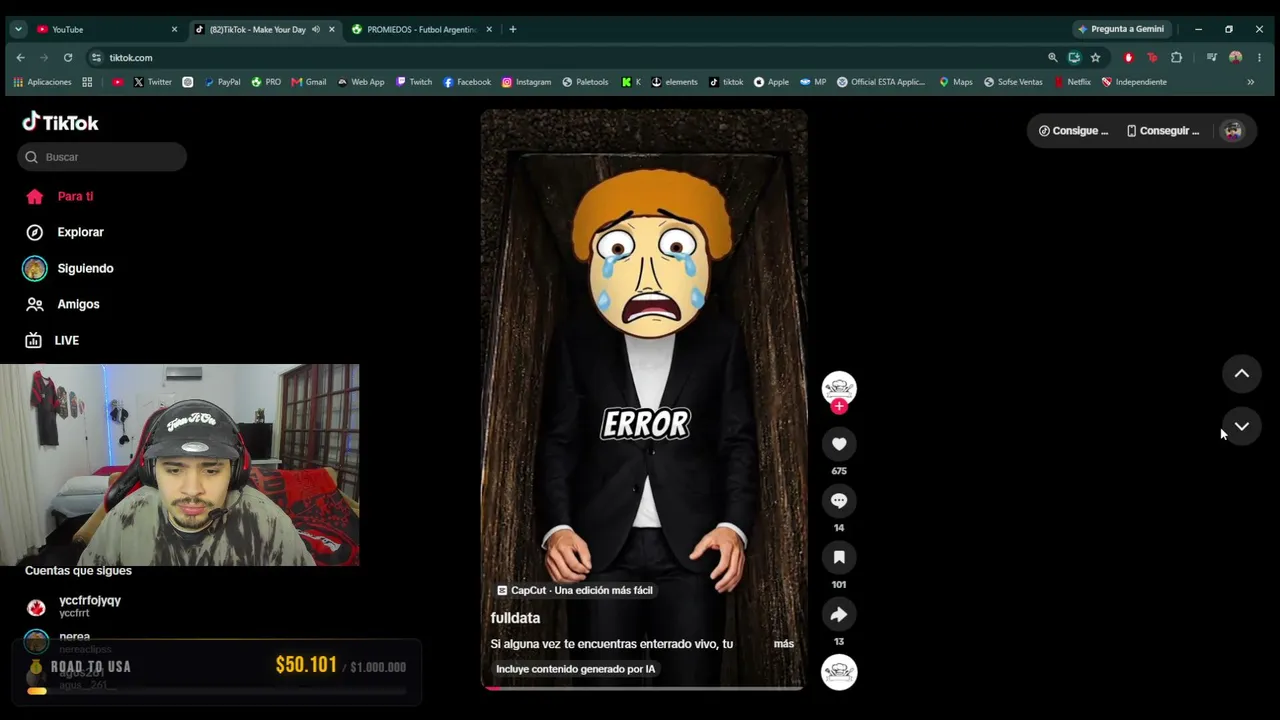Image resolution: width=1280 pixels, height=720 pixels.
Task: Open the Twitch bookmark
Action: (414, 82)
